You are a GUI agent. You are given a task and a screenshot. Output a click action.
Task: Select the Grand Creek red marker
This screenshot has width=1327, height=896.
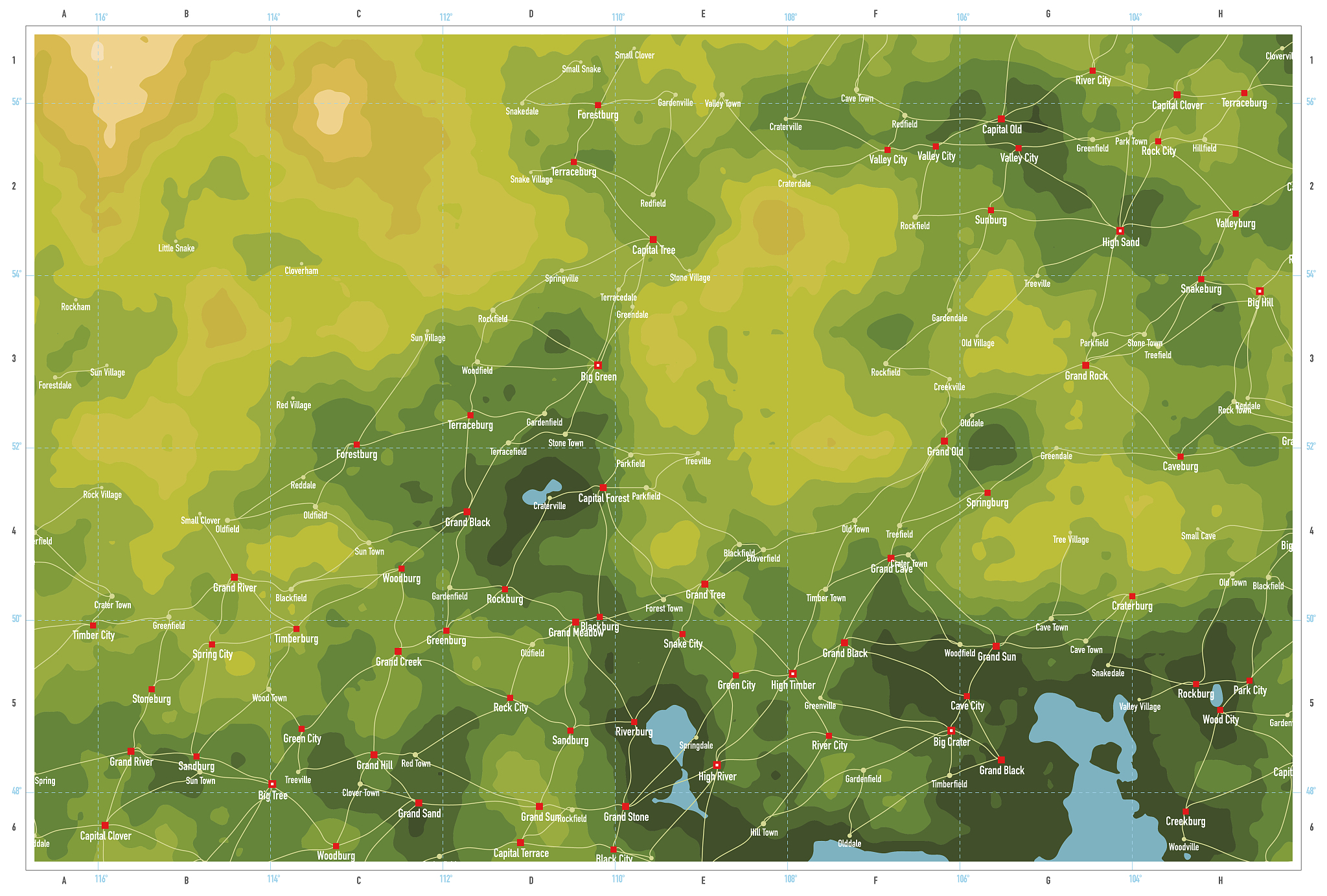click(398, 652)
